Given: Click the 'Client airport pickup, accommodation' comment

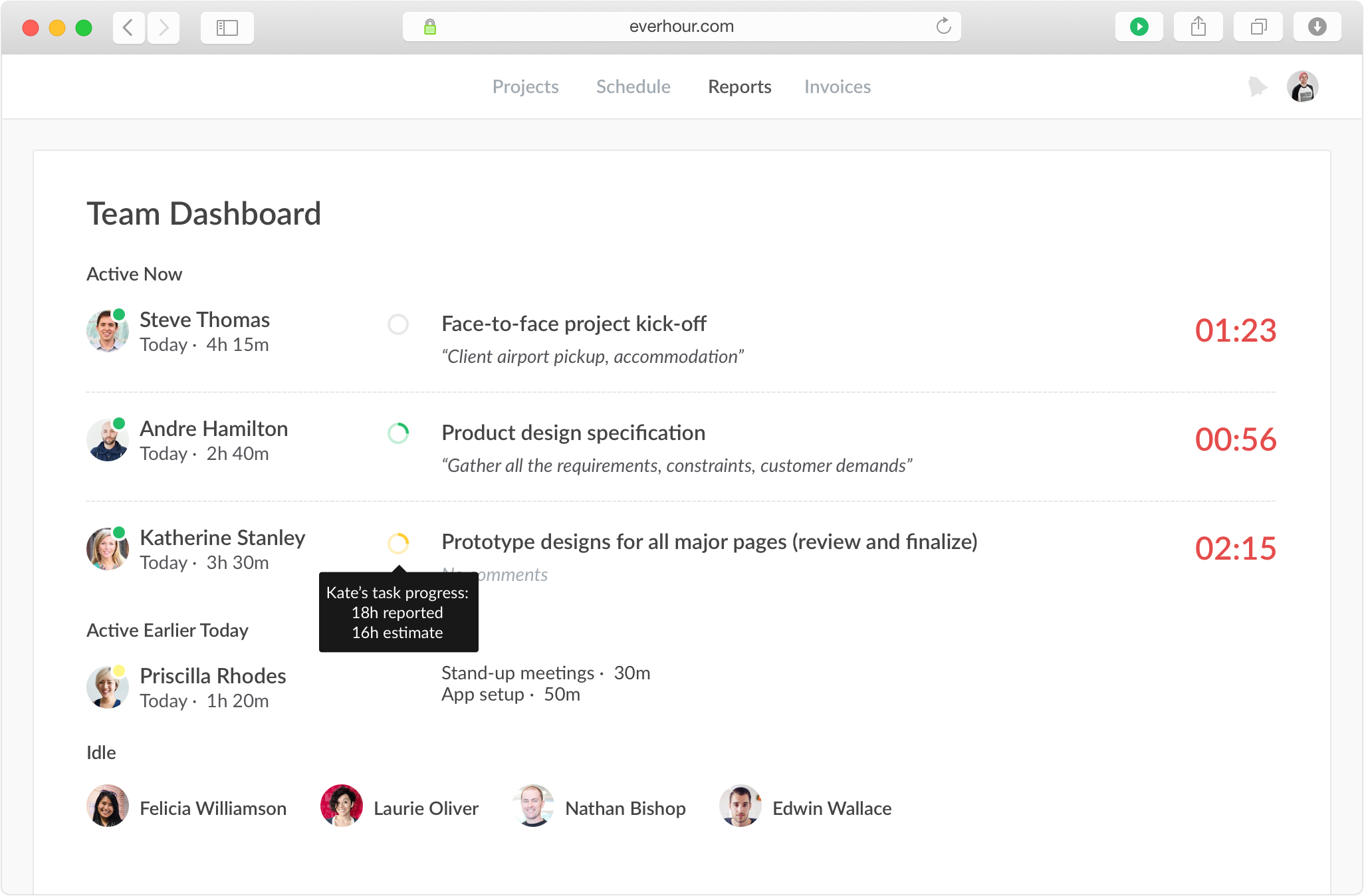Looking at the screenshot, I should [592, 357].
